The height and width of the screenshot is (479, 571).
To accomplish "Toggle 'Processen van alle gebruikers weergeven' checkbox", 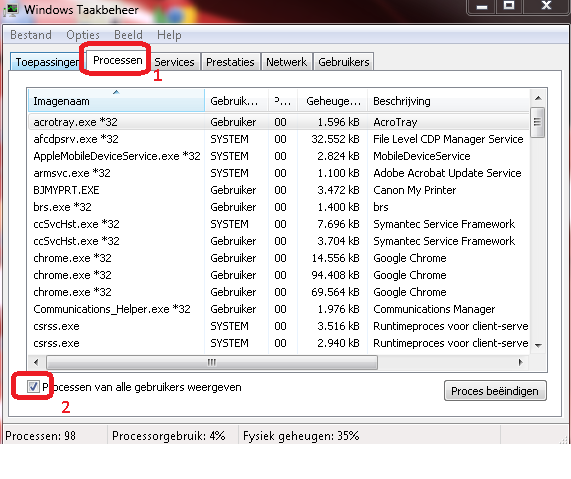I will pos(33,386).
